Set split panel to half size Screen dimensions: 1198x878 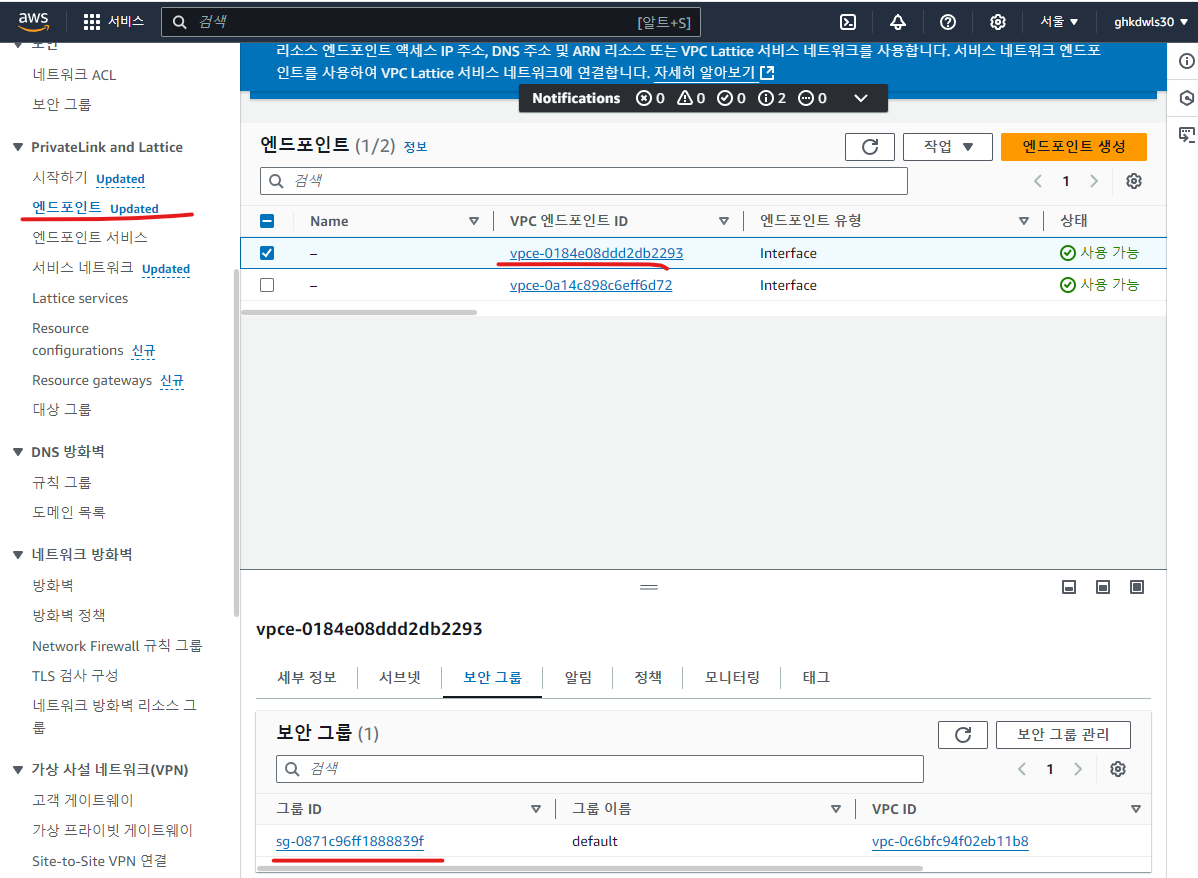[x=1102, y=587]
